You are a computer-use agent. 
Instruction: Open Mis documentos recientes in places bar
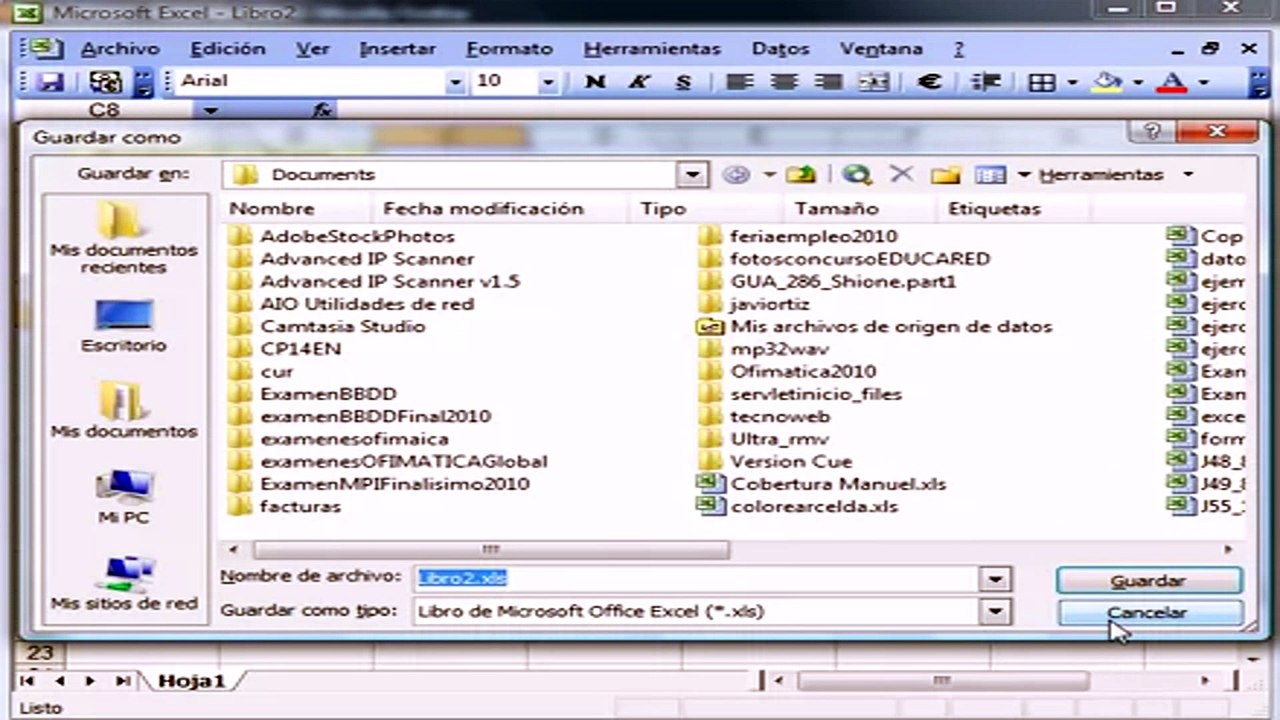[125, 237]
